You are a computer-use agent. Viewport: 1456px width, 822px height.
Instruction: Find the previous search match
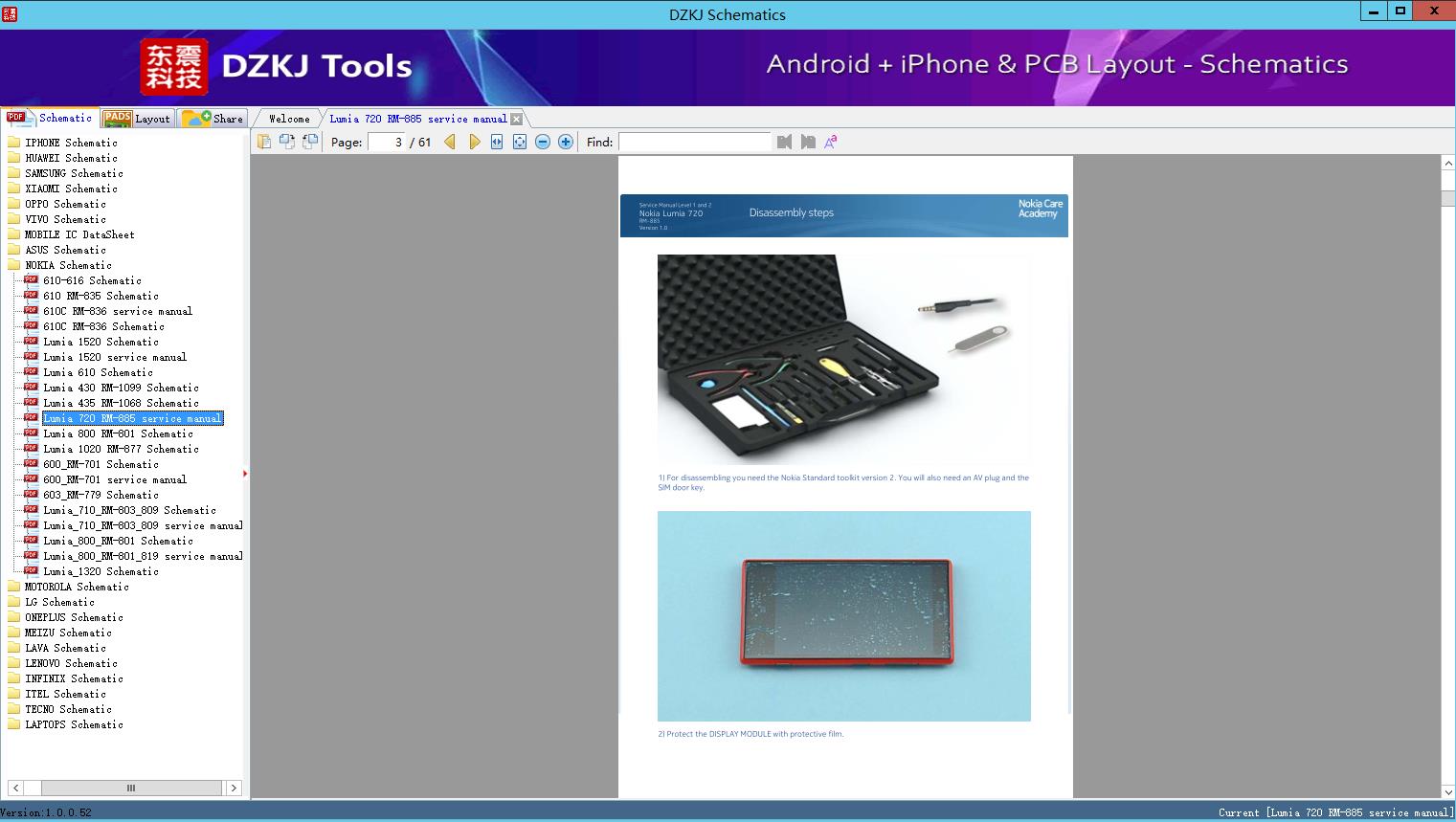[785, 142]
